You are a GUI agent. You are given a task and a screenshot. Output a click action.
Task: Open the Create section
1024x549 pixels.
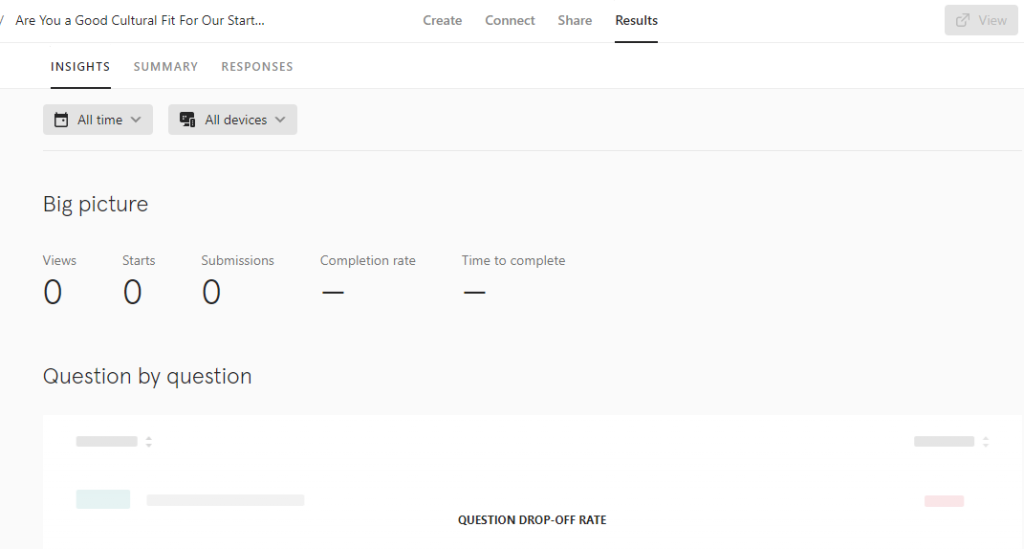(x=442, y=20)
